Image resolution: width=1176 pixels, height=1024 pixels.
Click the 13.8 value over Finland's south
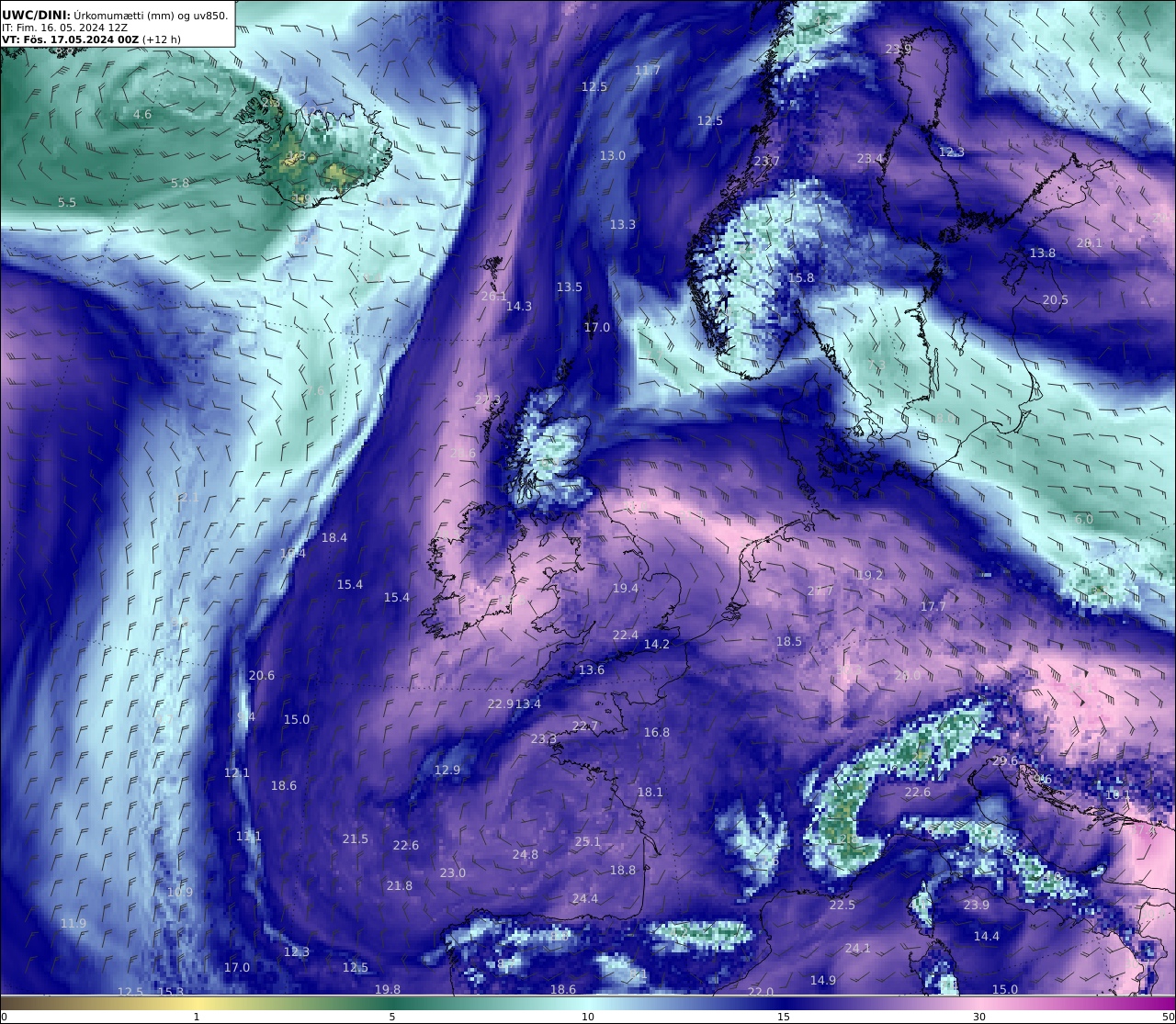pos(1043,253)
